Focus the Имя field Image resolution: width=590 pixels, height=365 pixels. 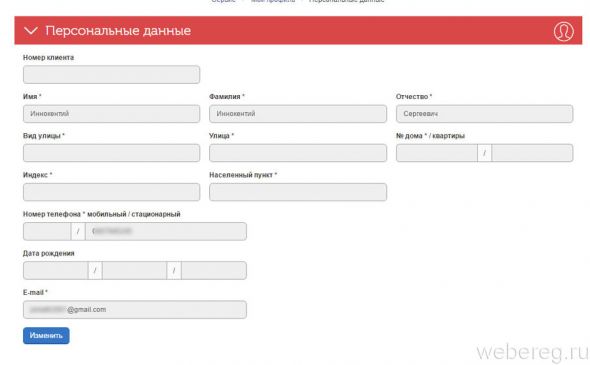(111, 114)
